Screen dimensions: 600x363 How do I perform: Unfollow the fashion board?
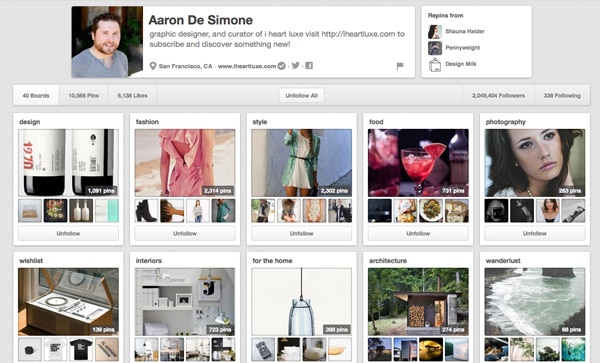[x=185, y=233]
